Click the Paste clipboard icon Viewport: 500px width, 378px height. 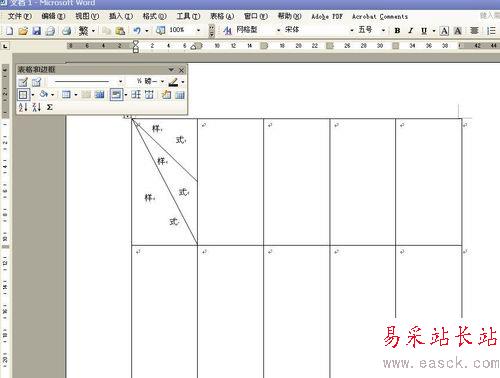click(120, 31)
